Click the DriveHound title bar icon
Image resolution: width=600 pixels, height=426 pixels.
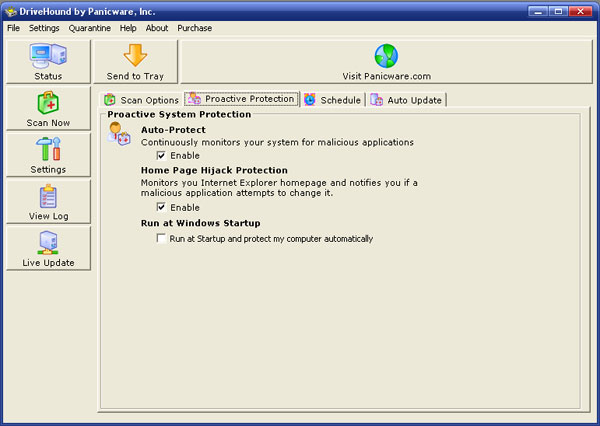click(x=11, y=11)
